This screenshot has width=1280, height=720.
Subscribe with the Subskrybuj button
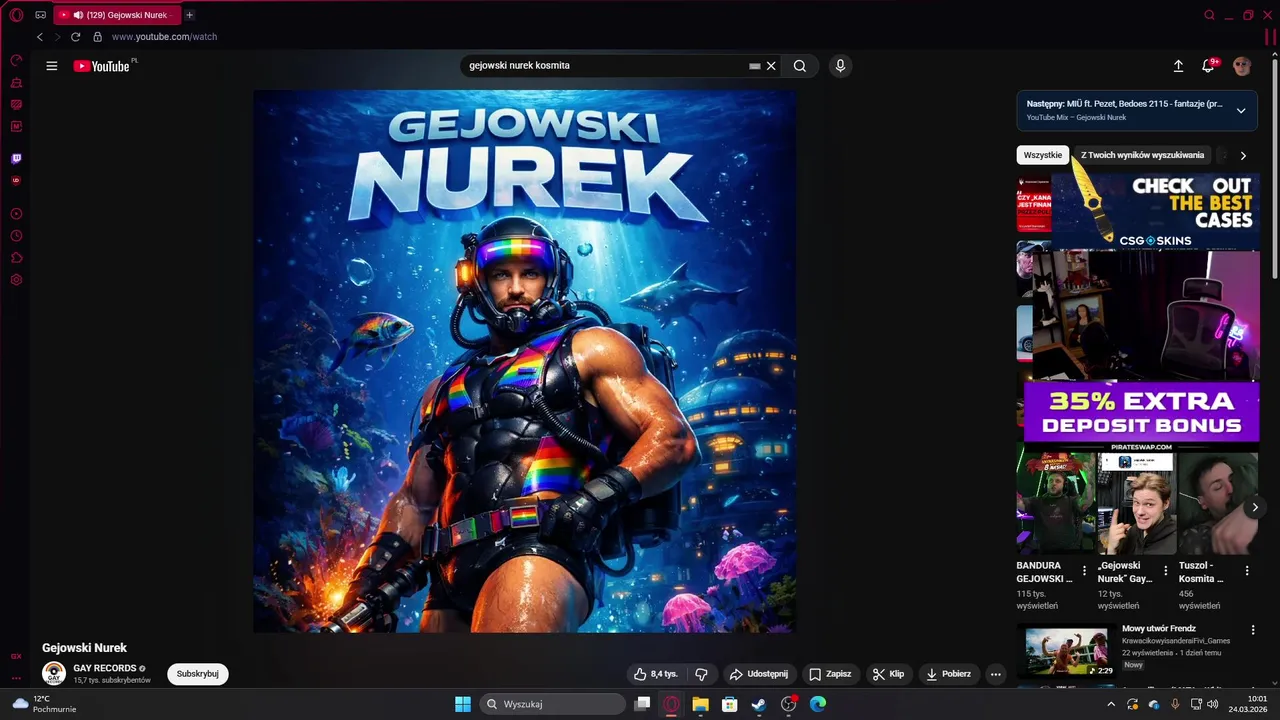pos(198,674)
